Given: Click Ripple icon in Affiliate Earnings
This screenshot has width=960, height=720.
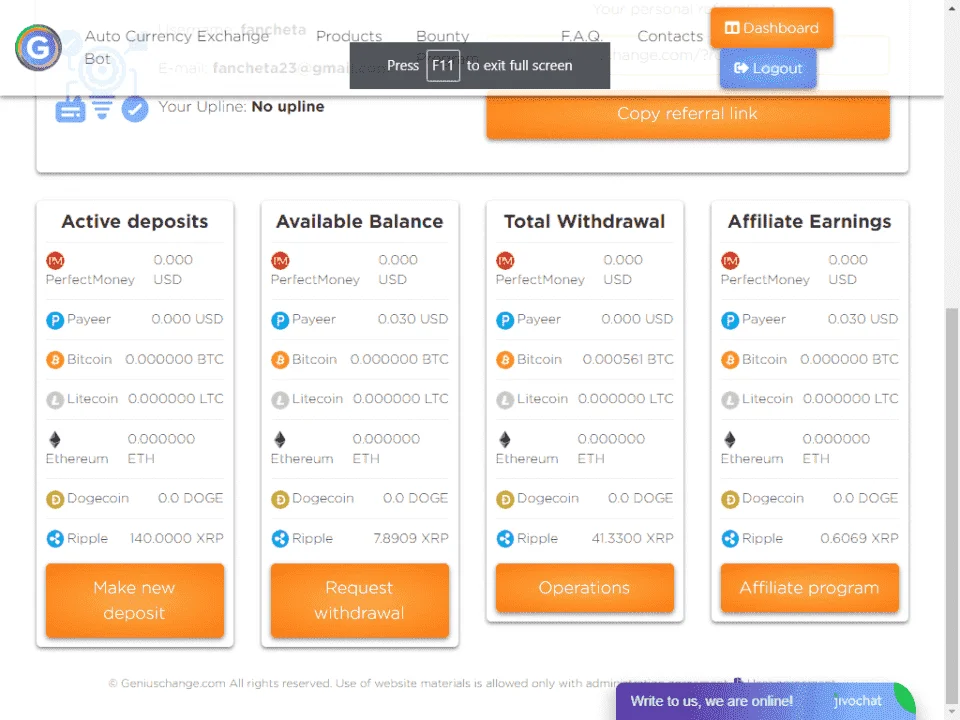Looking at the screenshot, I should tap(730, 539).
